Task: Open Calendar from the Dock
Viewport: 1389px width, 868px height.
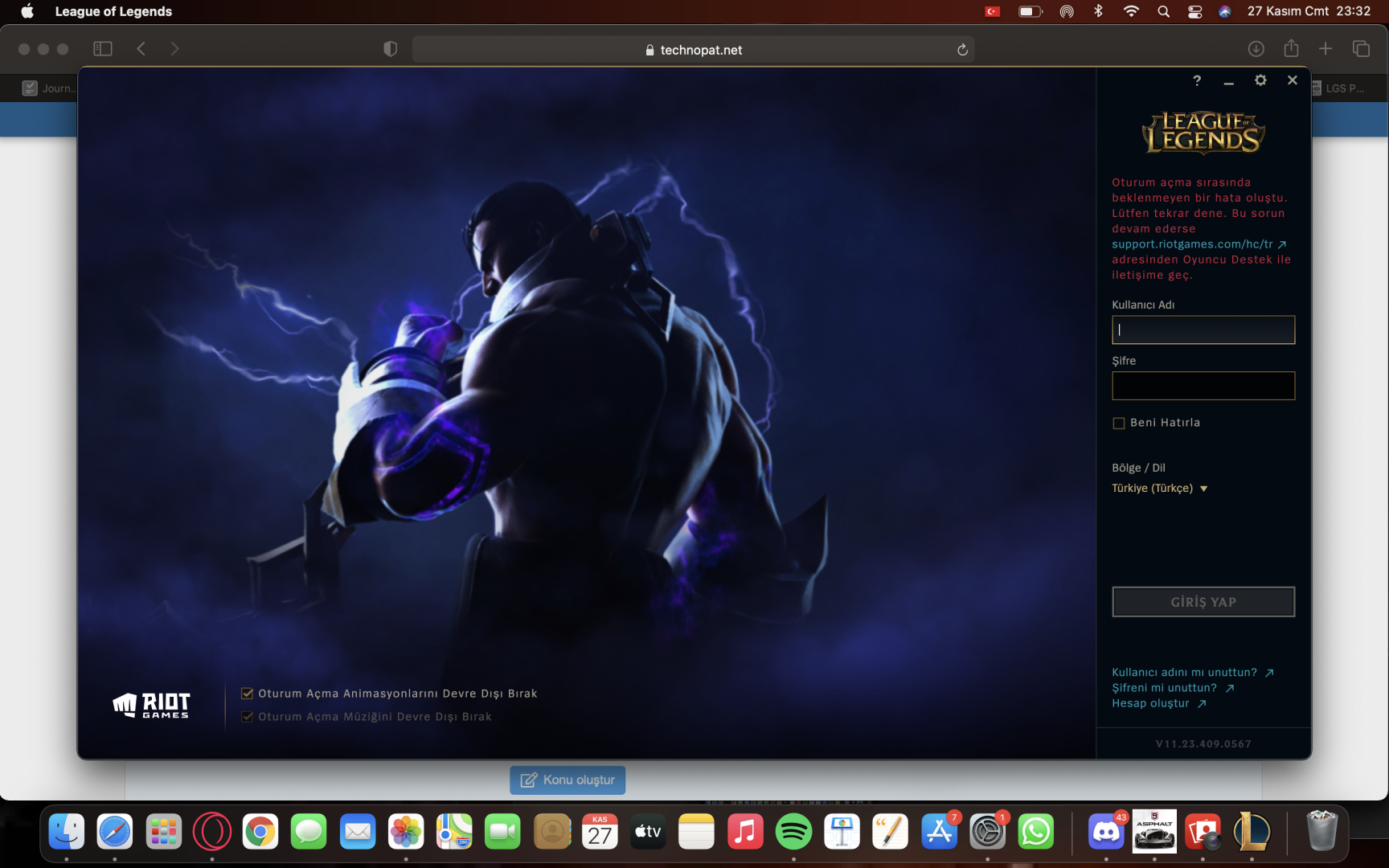Action: tap(600, 832)
